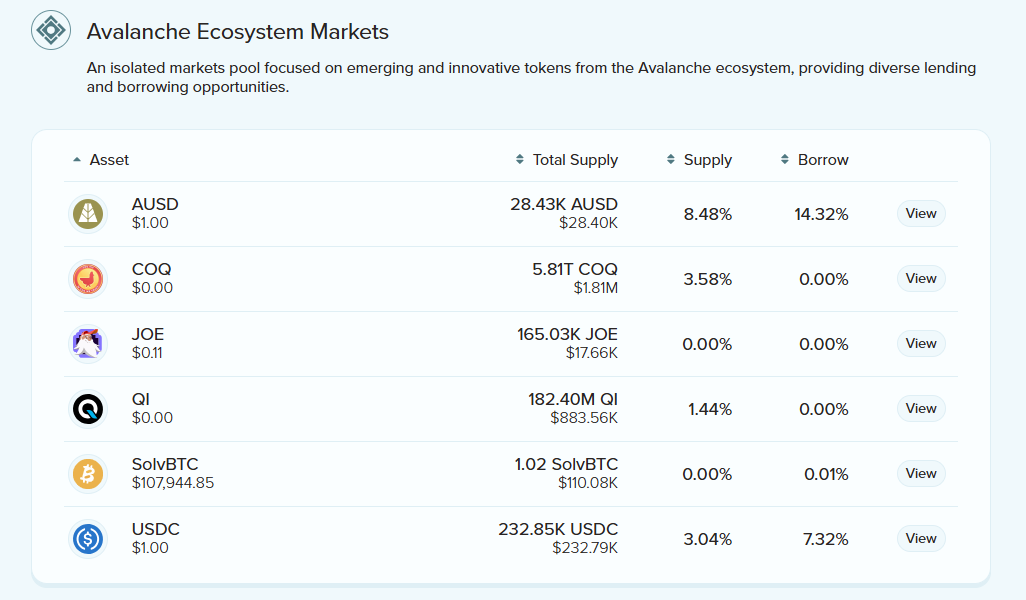Click the $107,944.85 SolvBTC price
This screenshot has height=600, width=1026.
(x=173, y=483)
